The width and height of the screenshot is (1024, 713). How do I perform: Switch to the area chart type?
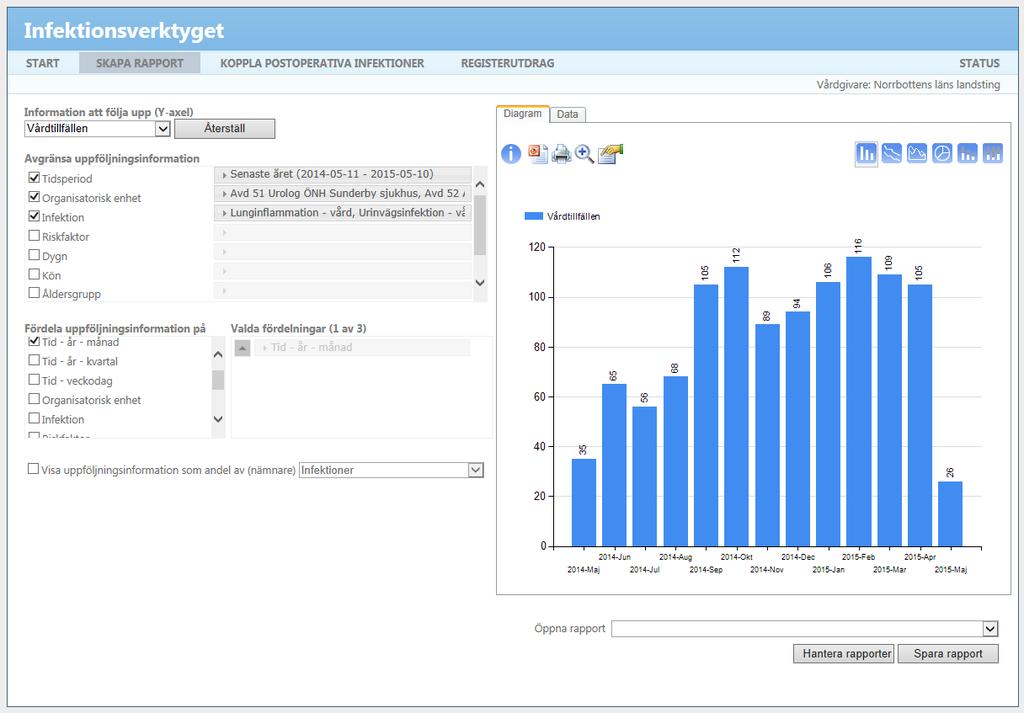pyautogui.click(x=917, y=153)
